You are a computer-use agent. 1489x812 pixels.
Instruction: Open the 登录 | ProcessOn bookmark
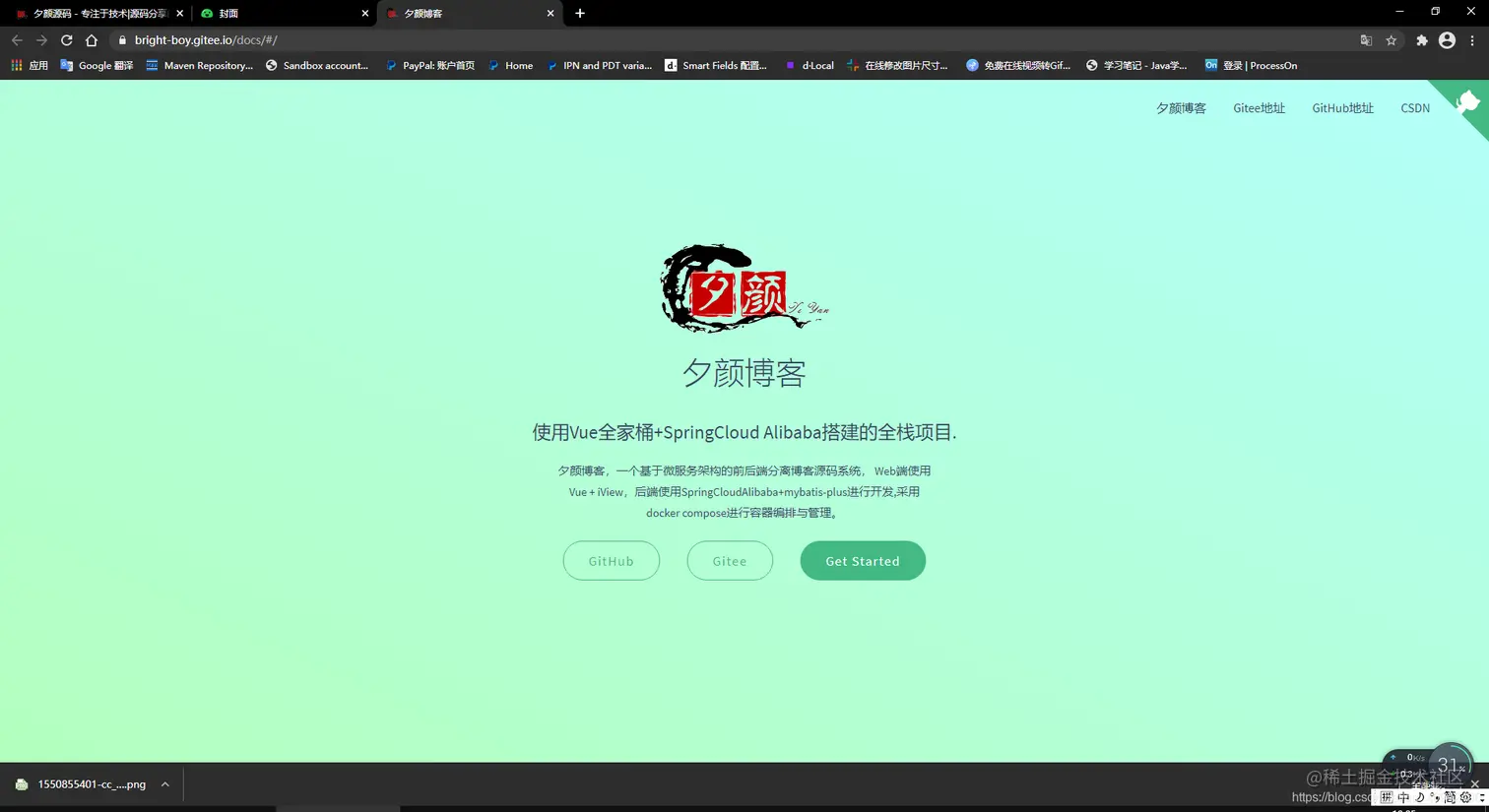(x=1251, y=65)
